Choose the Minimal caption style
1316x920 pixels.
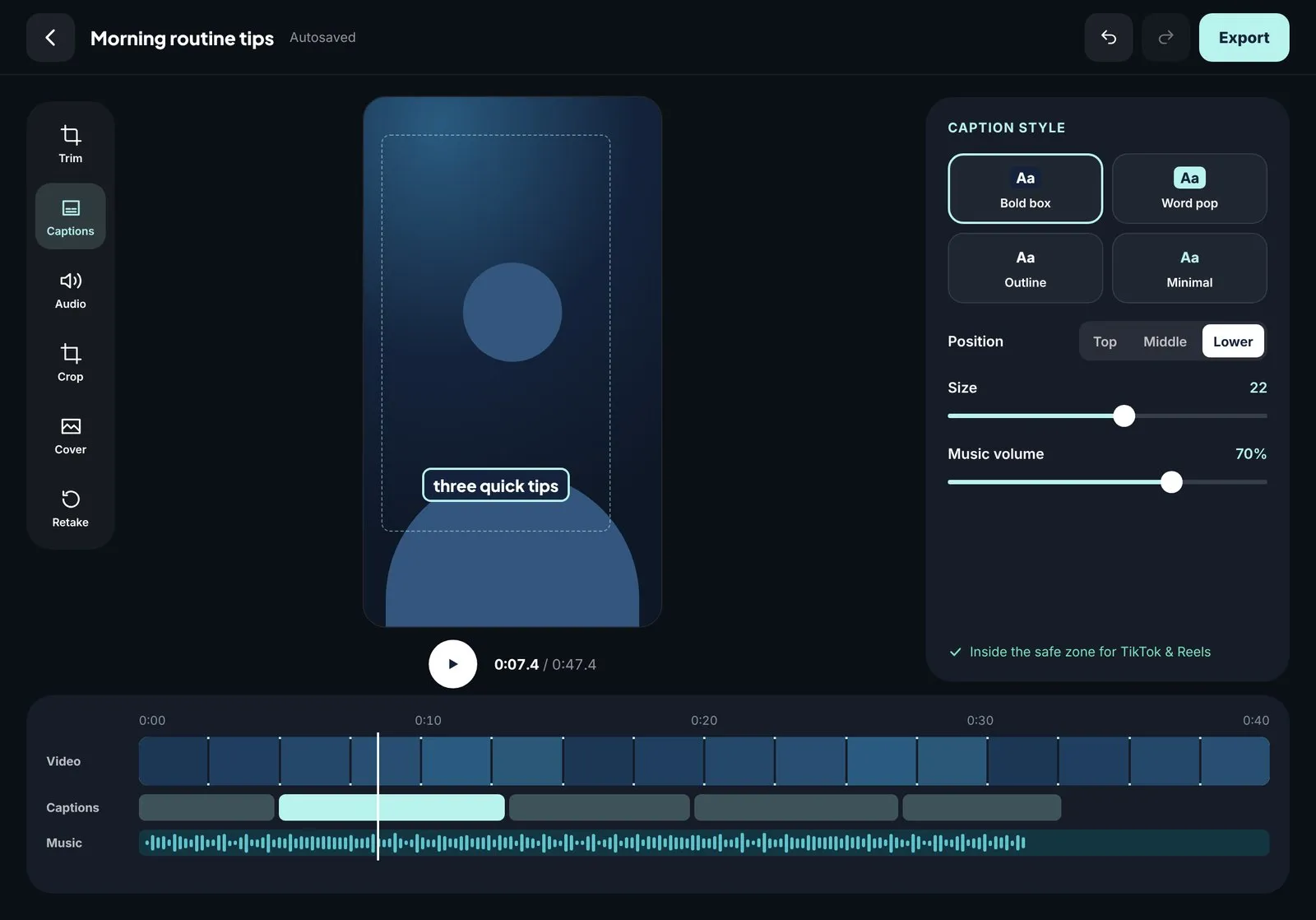click(1189, 267)
